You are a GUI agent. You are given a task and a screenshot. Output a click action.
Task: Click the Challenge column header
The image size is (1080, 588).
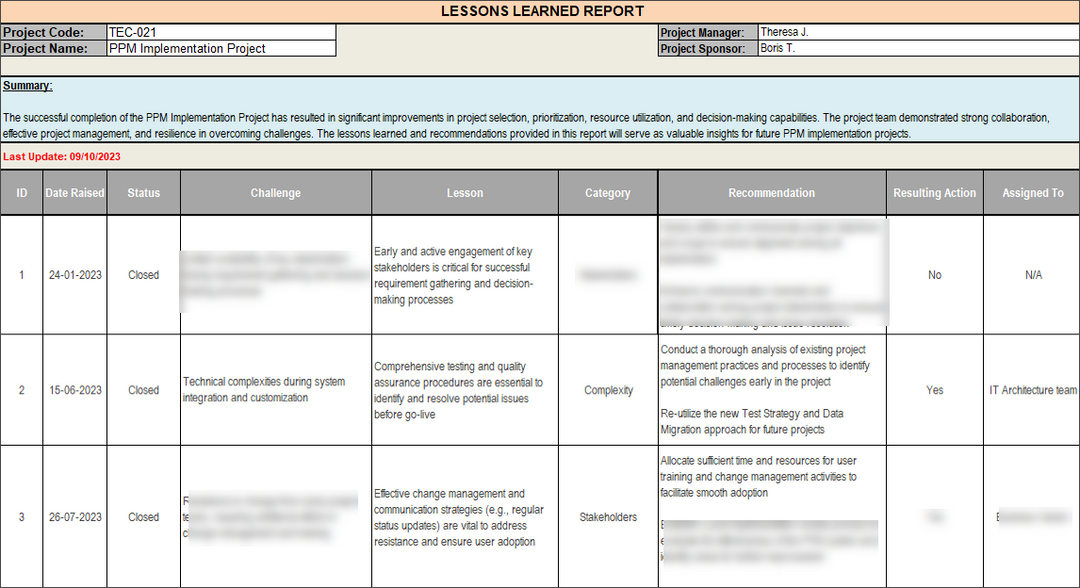(x=275, y=193)
